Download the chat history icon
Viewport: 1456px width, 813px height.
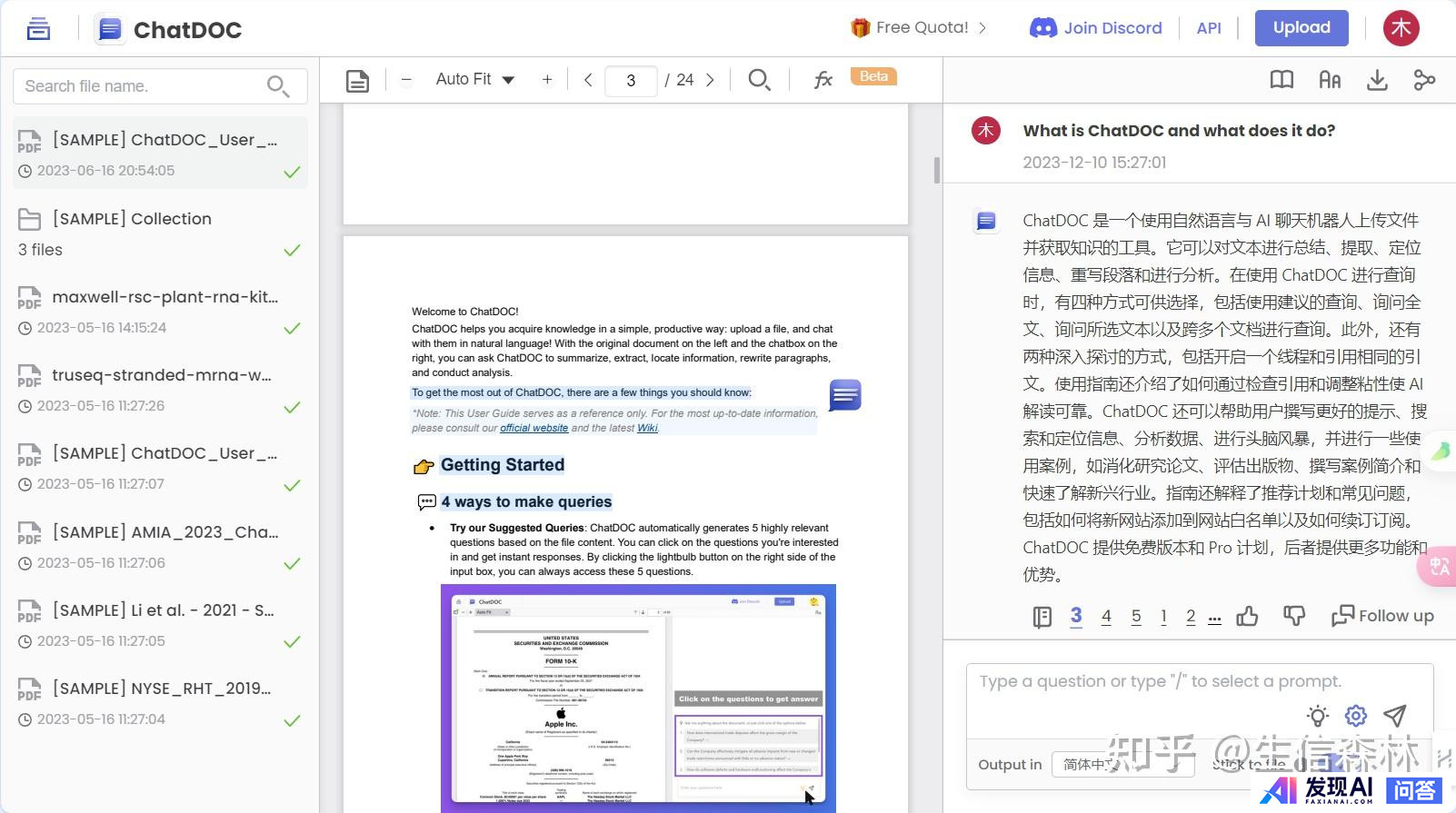(1377, 80)
